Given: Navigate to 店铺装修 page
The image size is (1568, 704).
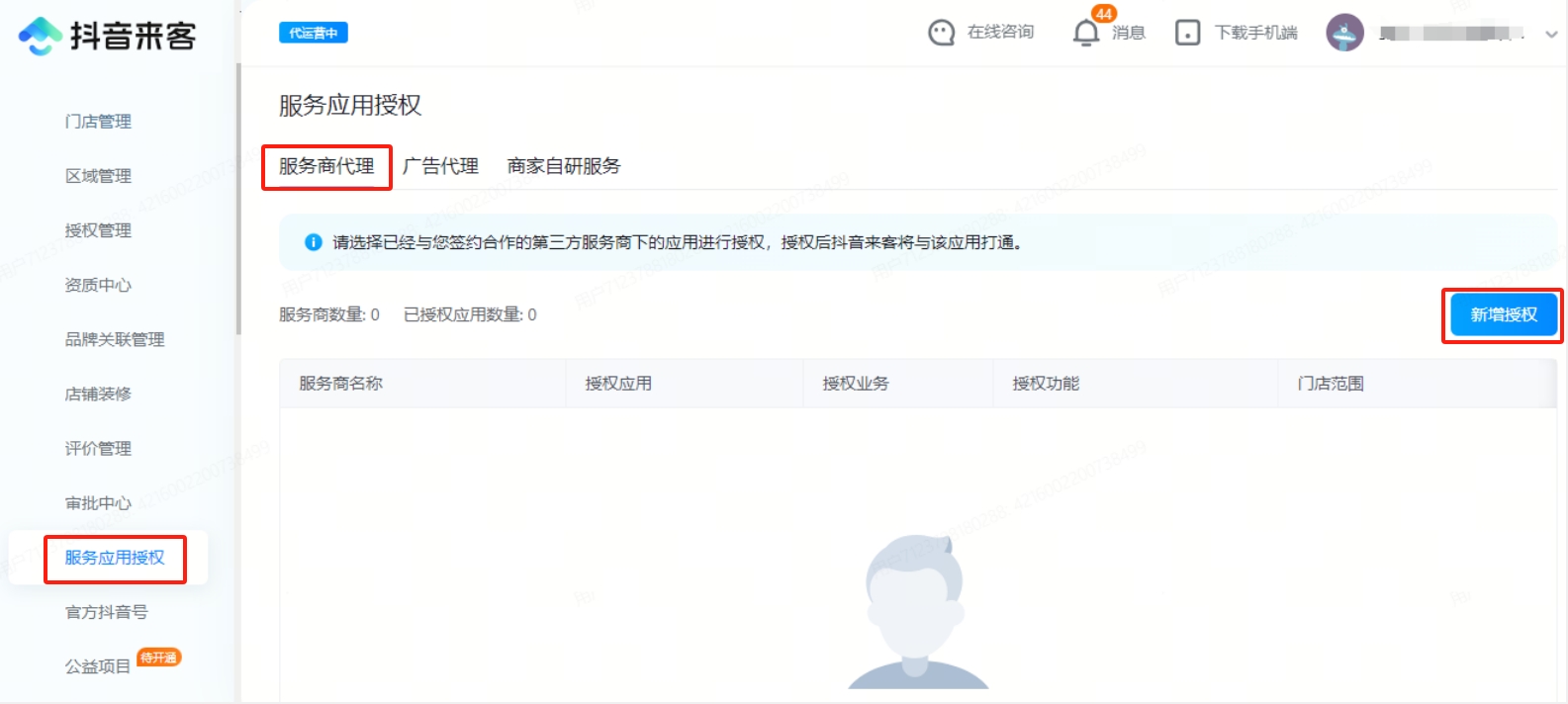Looking at the screenshot, I should click(x=98, y=394).
